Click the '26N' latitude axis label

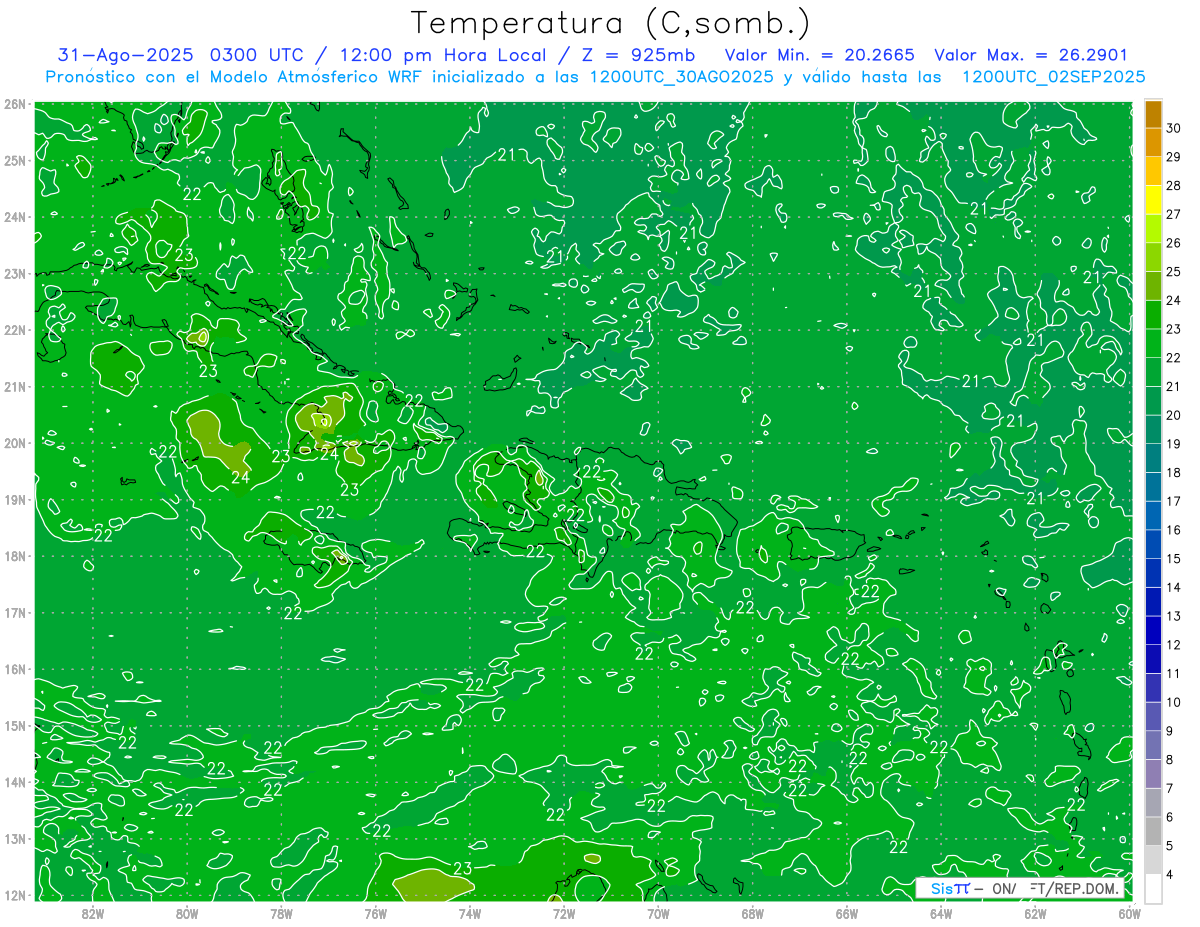(x=14, y=104)
